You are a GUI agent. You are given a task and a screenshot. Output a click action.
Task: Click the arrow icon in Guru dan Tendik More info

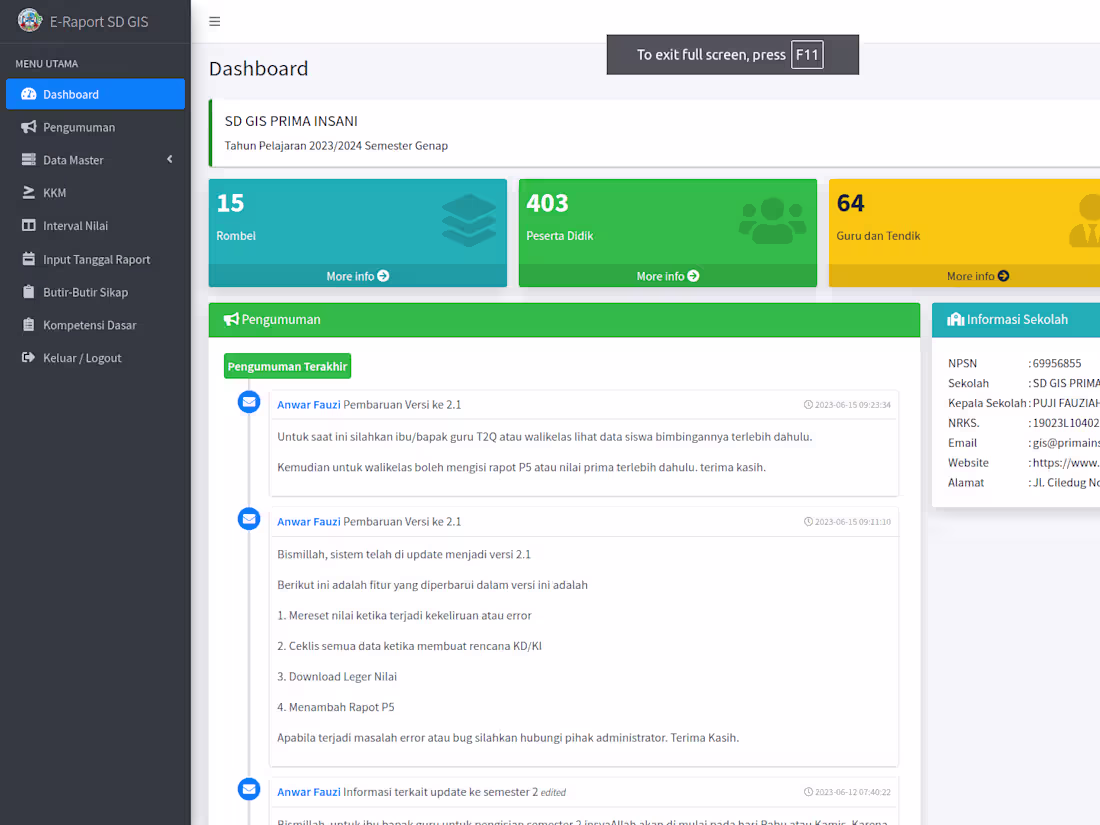point(1003,276)
